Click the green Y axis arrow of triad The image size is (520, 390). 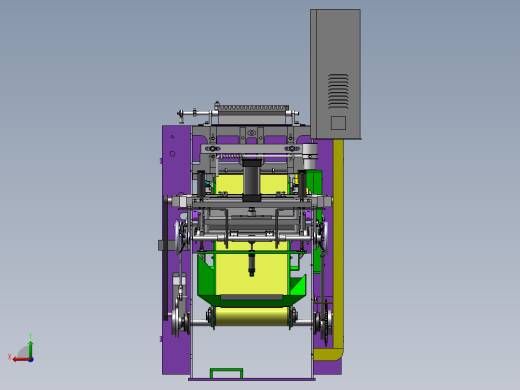[30, 349]
